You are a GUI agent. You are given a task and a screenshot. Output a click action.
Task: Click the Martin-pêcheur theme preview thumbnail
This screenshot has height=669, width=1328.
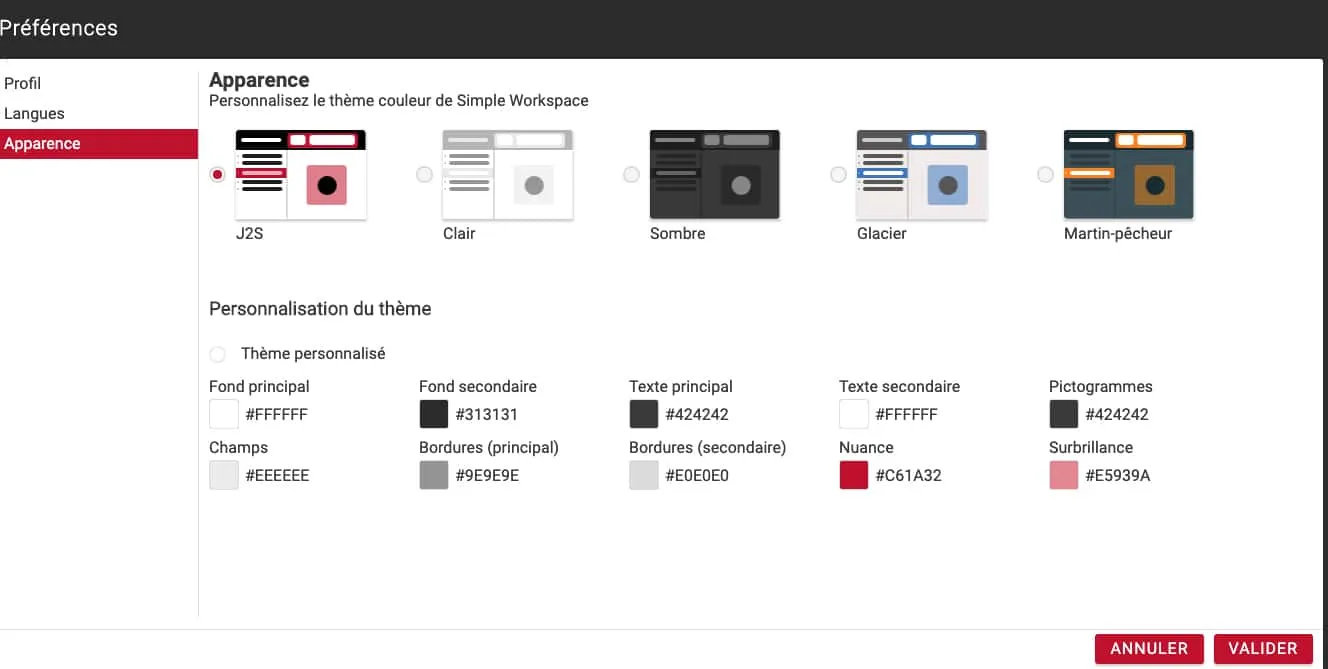(x=1128, y=175)
